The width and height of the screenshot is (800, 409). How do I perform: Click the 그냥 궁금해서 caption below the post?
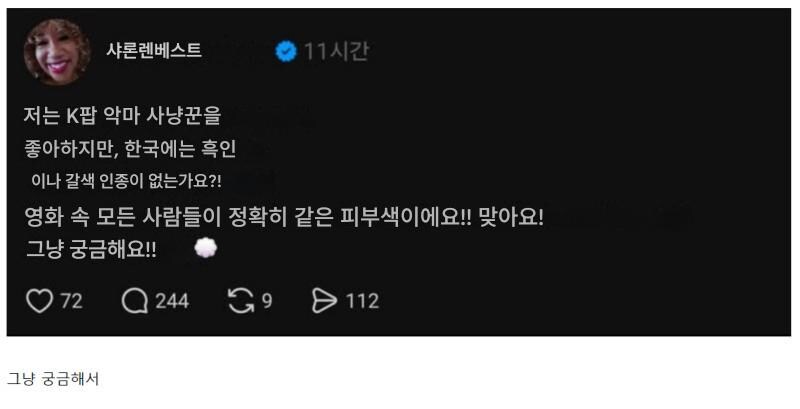(53, 379)
